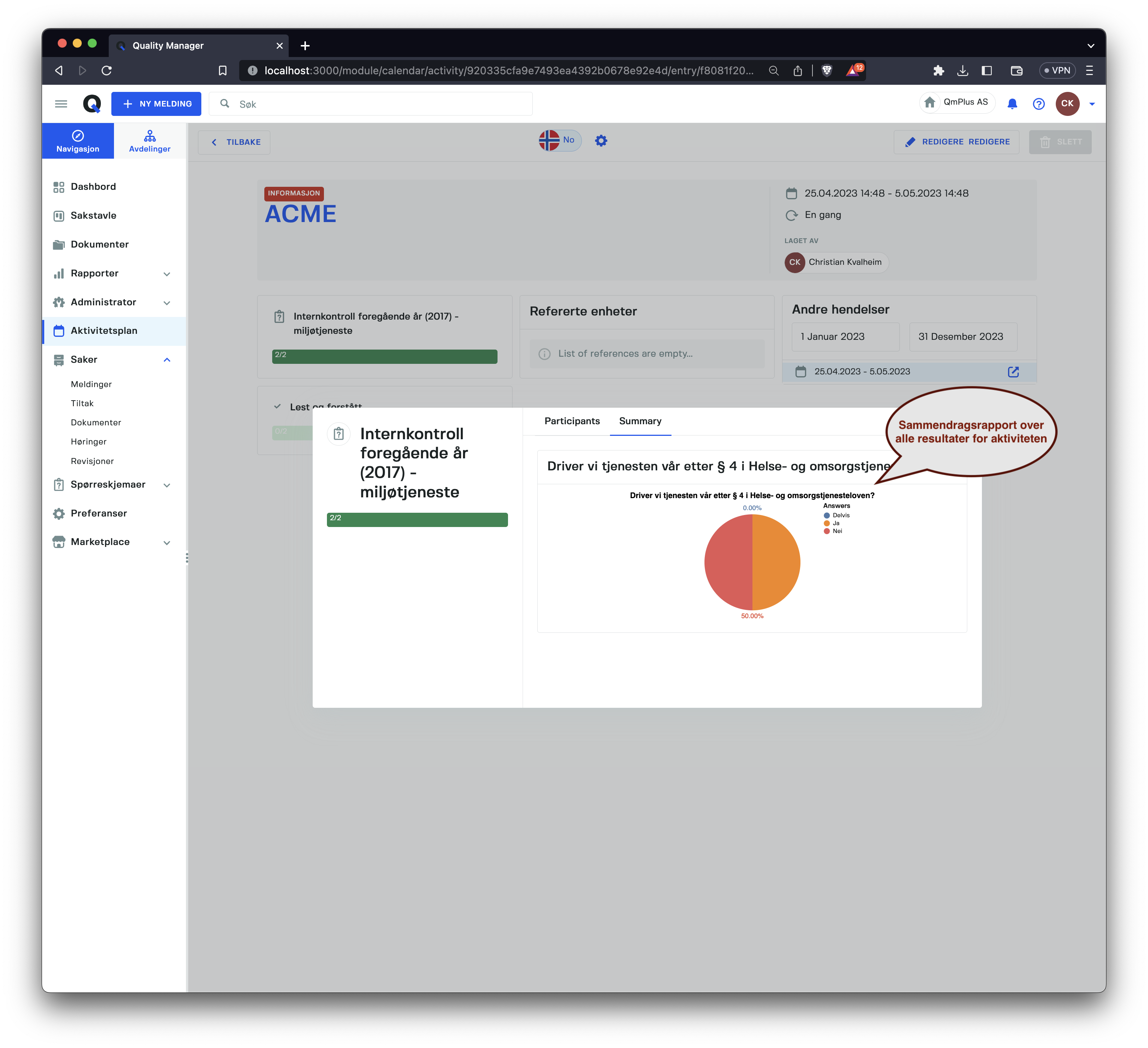Switch to the Avdelinger tab
Screen dimensions: 1148x1048
coord(150,141)
